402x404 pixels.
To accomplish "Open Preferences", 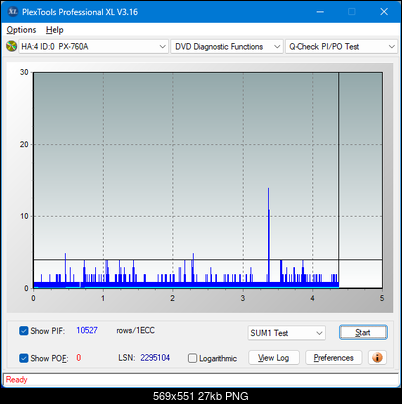I will pyautogui.click(x=333, y=358).
